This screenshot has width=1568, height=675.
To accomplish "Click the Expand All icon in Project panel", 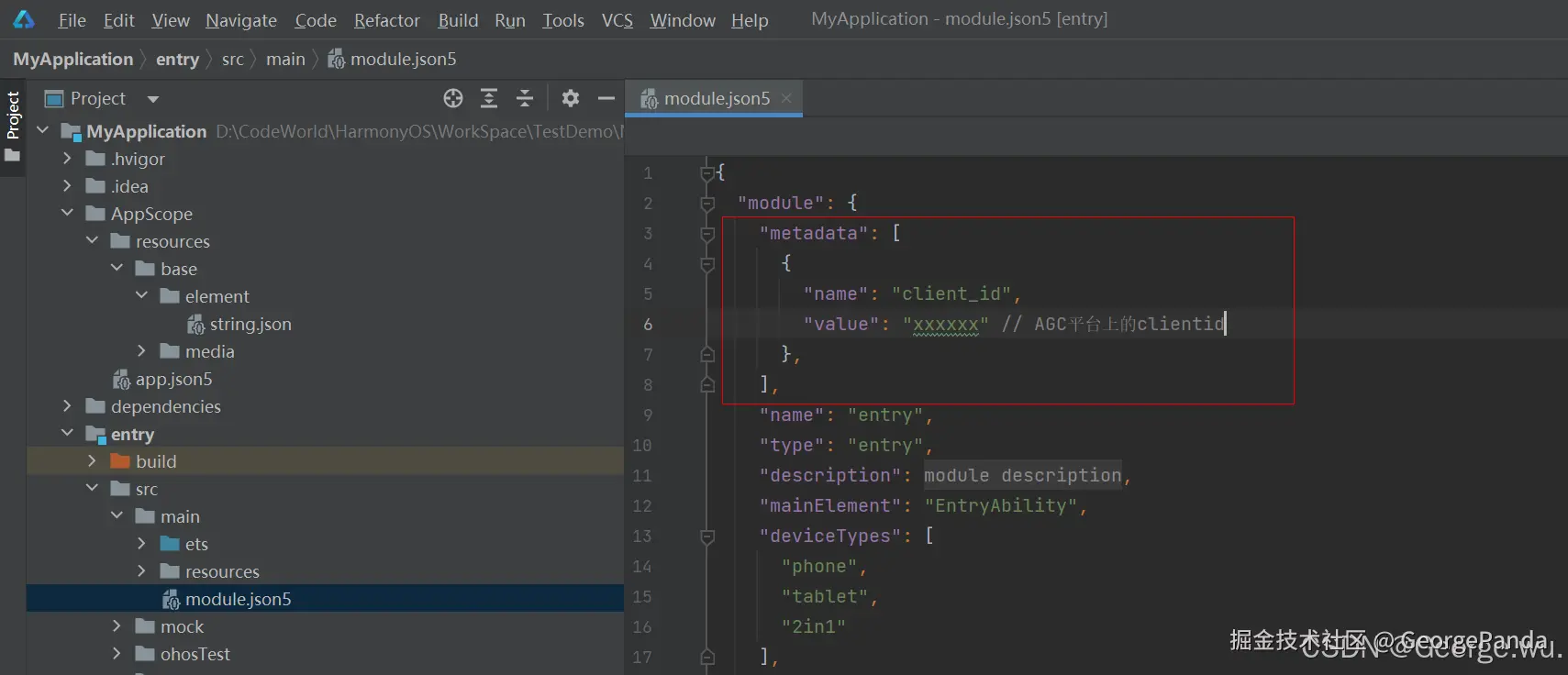I will point(489,98).
